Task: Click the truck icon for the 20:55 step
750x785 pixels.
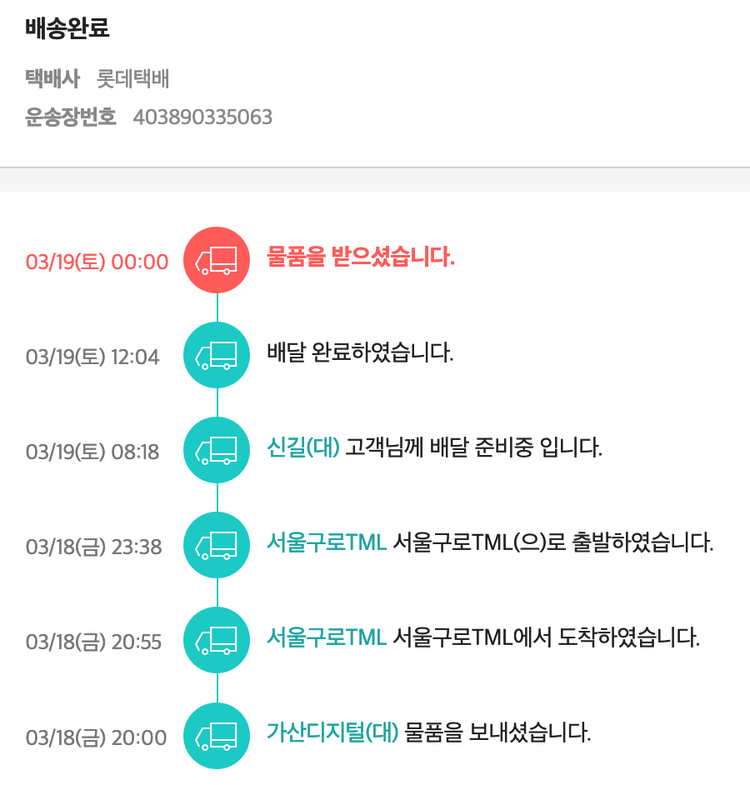Action: 217,640
